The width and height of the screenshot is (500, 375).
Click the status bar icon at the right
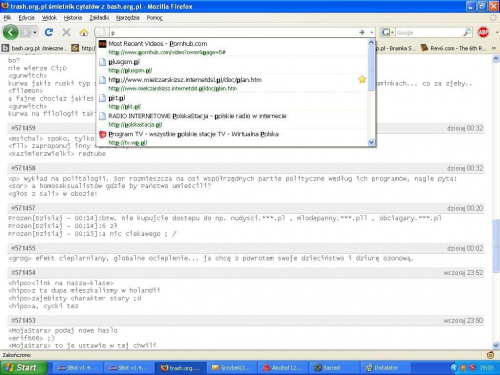tap(490, 355)
